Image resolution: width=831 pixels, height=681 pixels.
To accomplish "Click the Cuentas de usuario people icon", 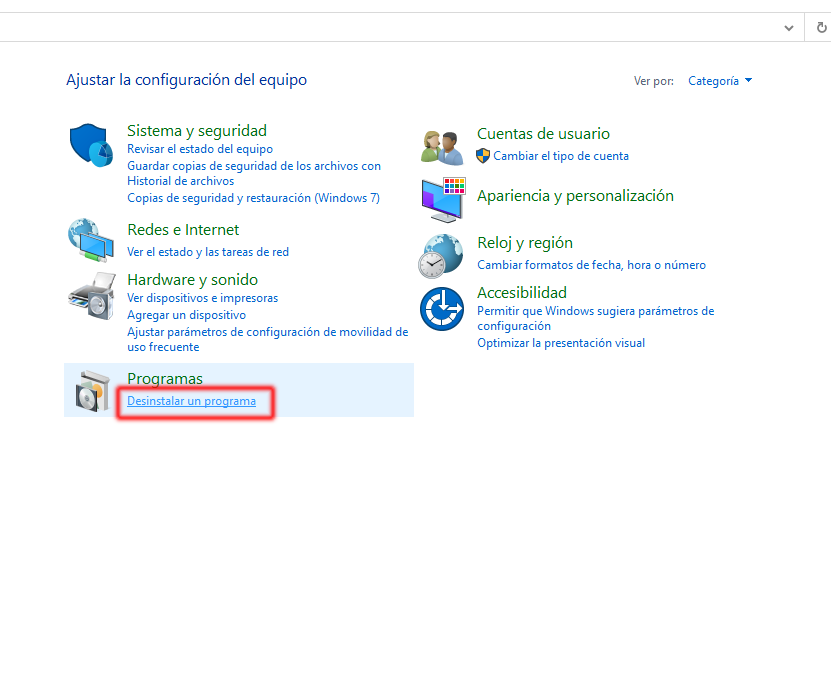I will point(442,147).
